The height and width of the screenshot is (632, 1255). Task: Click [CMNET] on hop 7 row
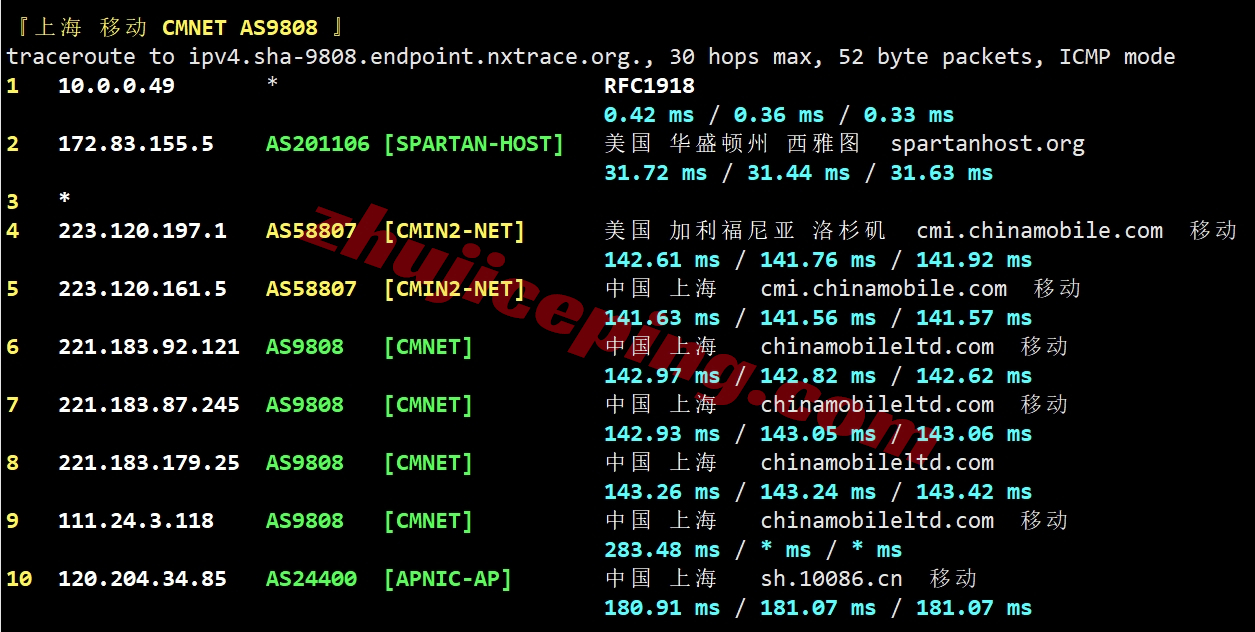point(428,405)
